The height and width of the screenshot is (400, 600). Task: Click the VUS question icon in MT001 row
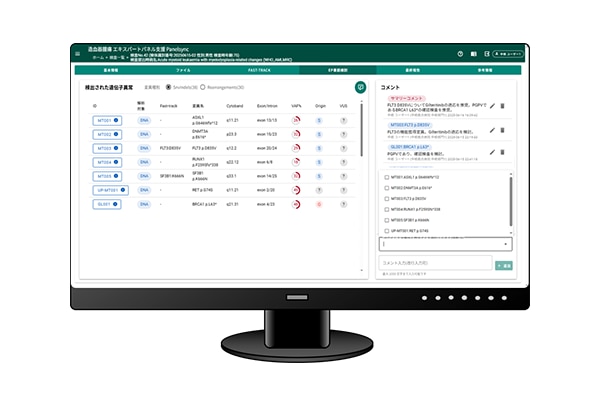[x=344, y=119]
